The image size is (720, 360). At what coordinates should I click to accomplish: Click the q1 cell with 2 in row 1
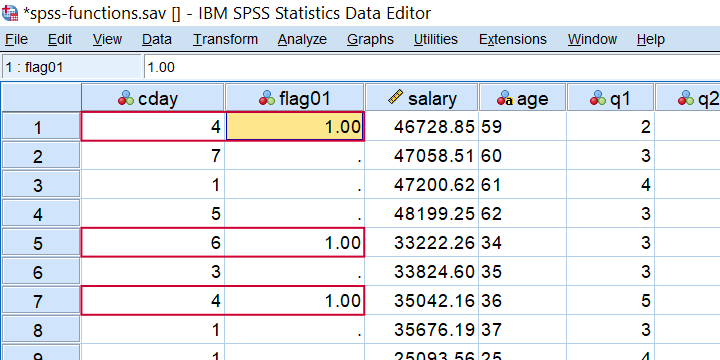pos(610,127)
